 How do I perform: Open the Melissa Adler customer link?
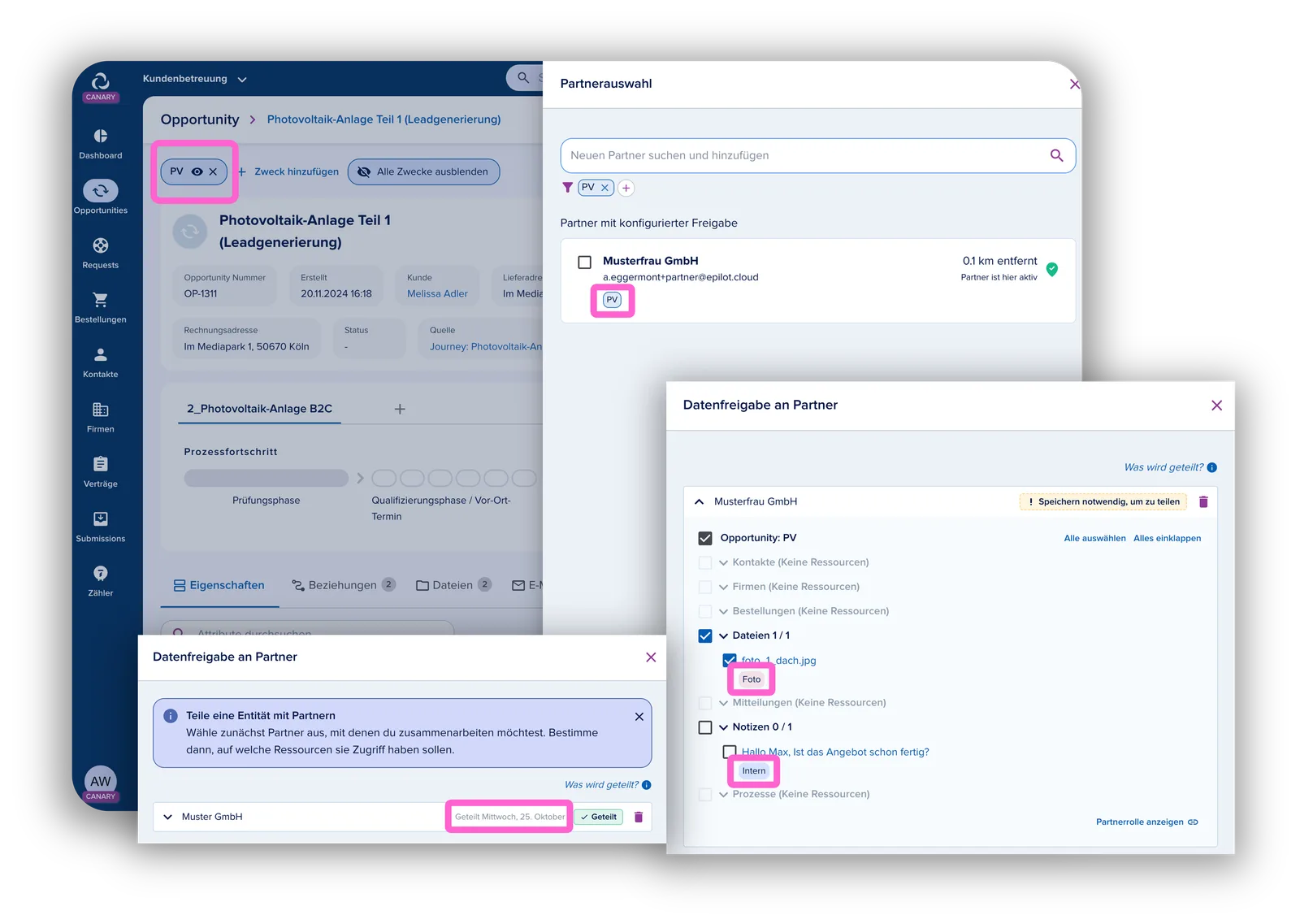[437, 294]
